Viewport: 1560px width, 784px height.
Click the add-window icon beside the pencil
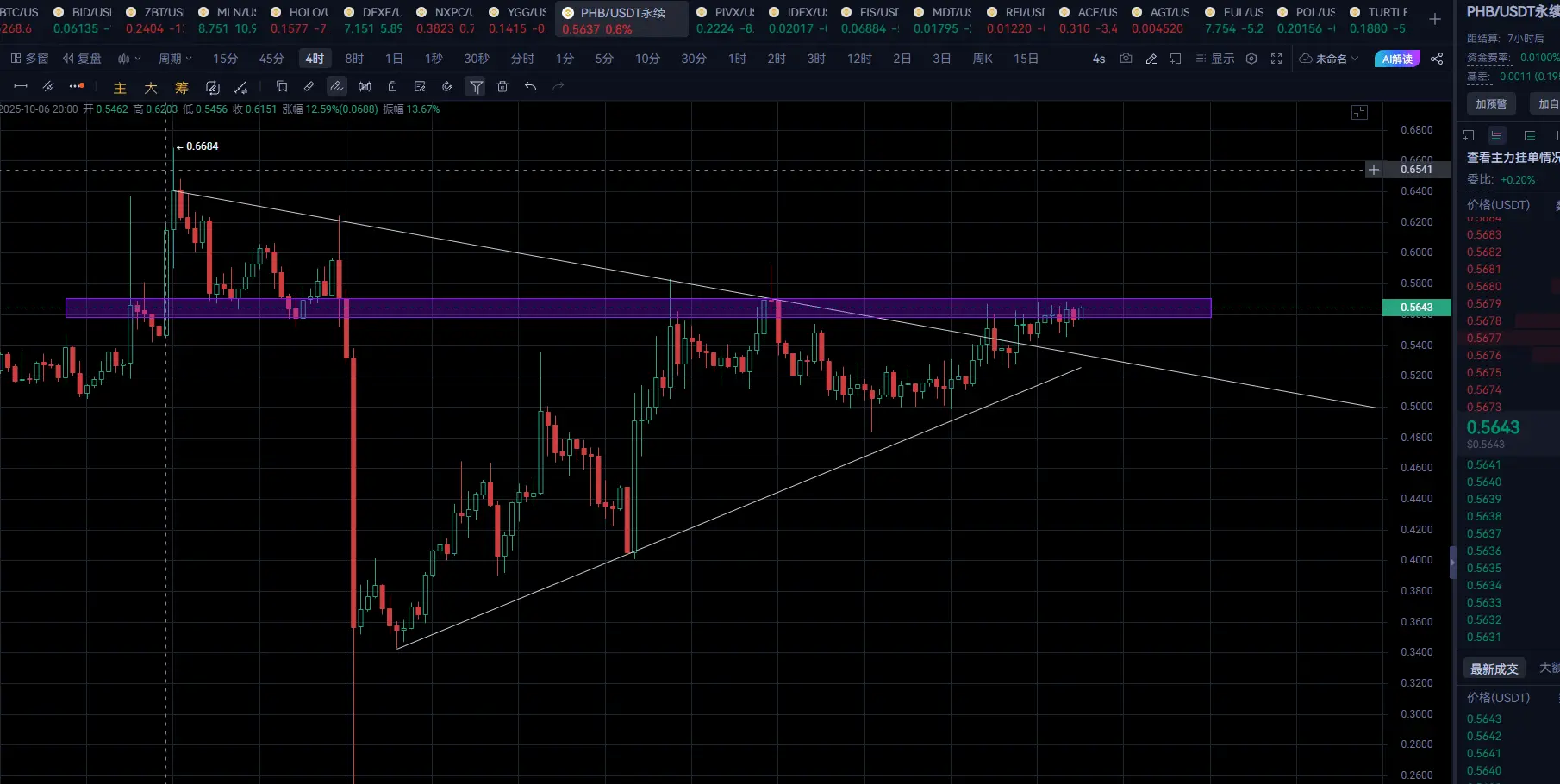pyautogui.click(x=1176, y=59)
